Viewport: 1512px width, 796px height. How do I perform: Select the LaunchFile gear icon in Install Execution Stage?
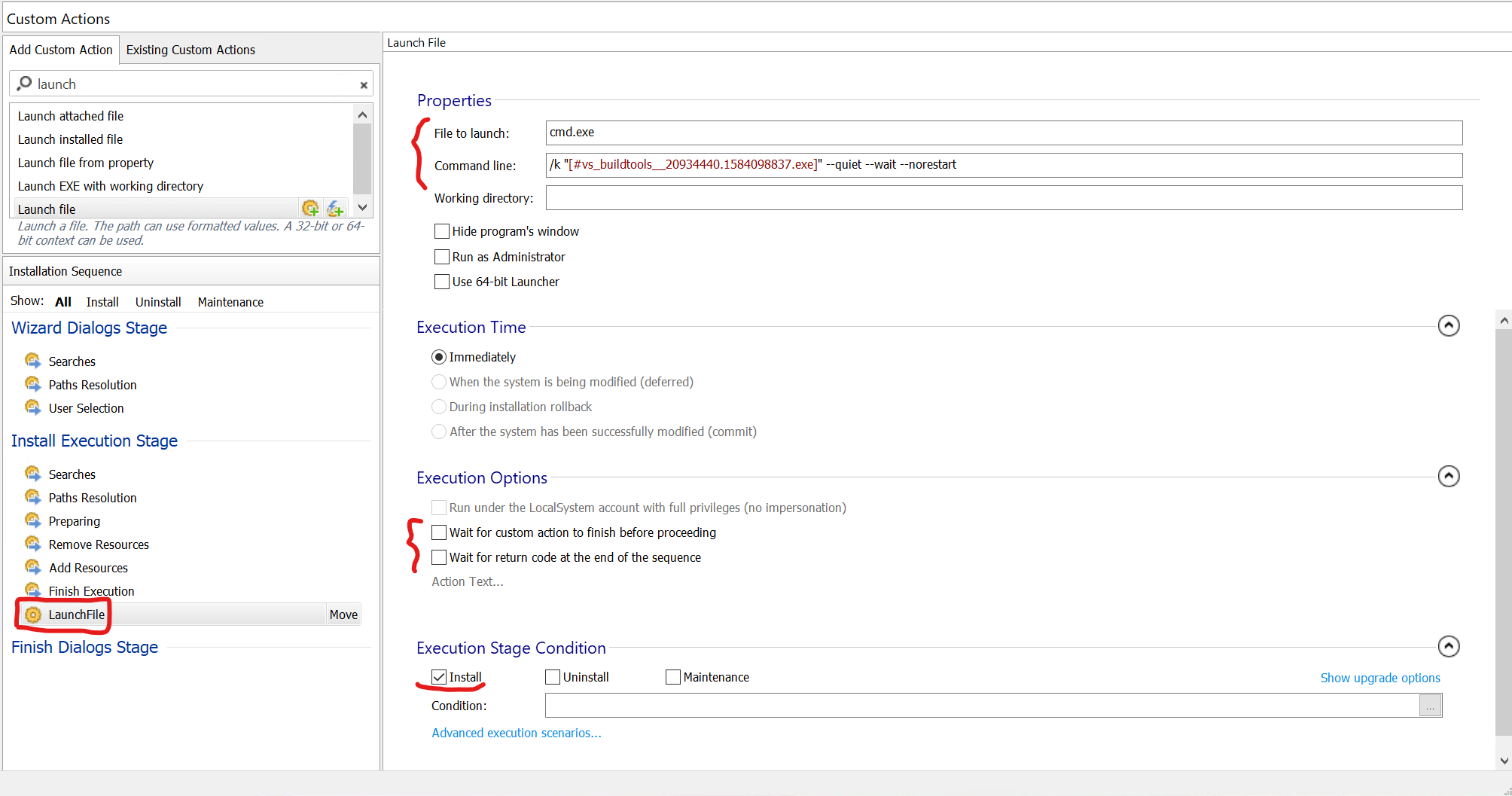(x=32, y=615)
